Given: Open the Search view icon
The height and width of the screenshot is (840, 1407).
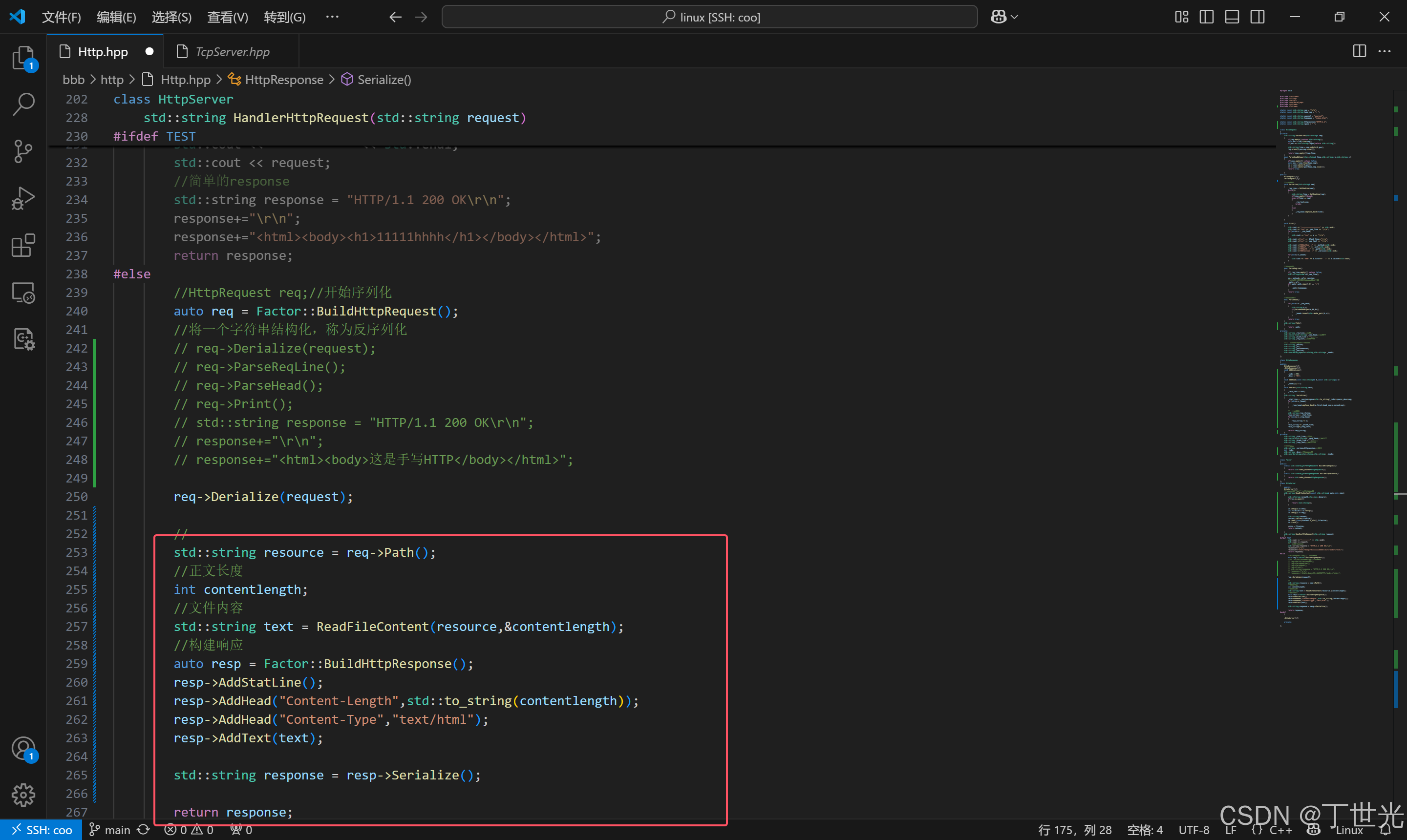Looking at the screenshot, I should 22,104.
